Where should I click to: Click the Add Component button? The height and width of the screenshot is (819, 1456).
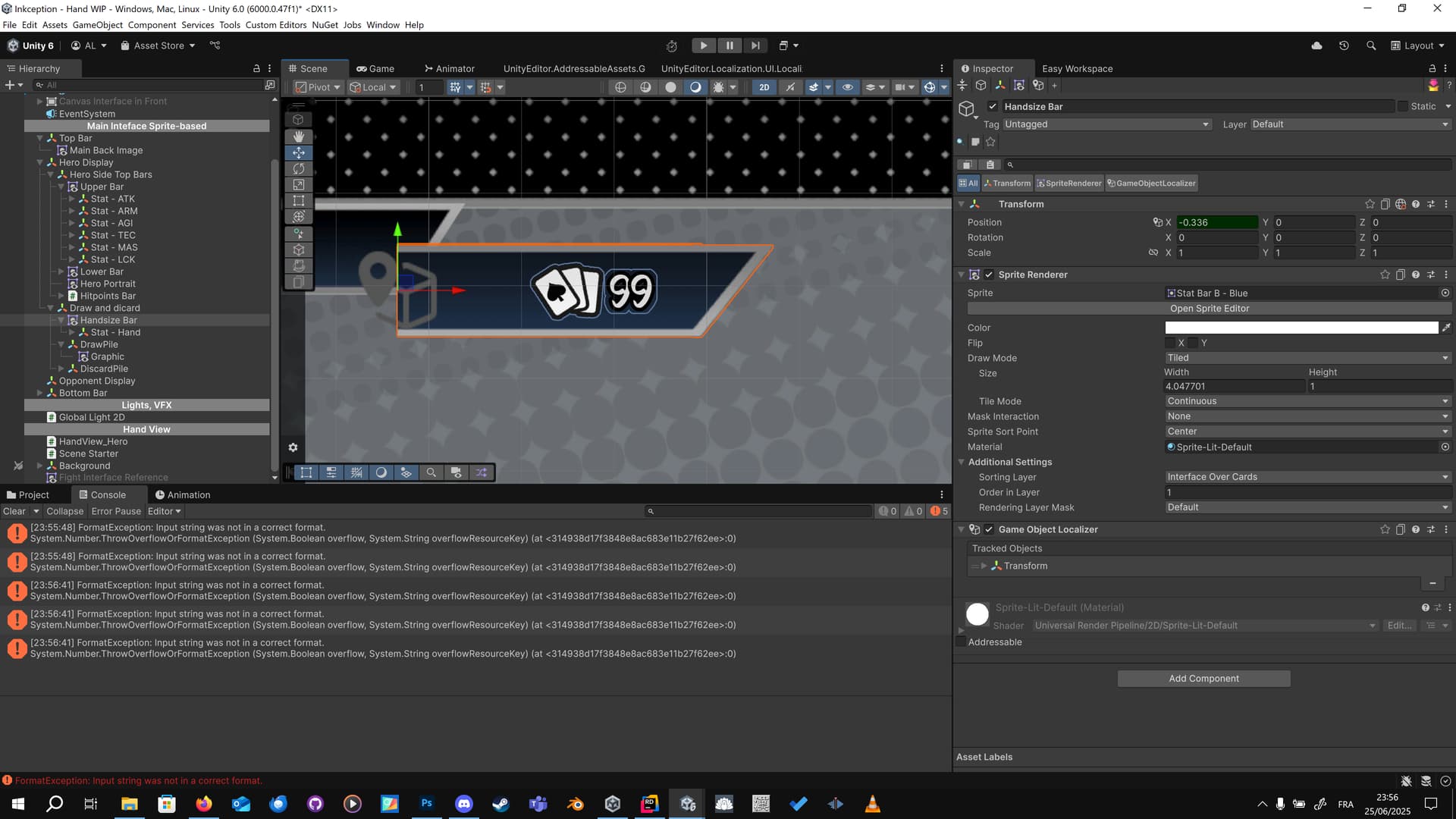[x=1203, y=678]
